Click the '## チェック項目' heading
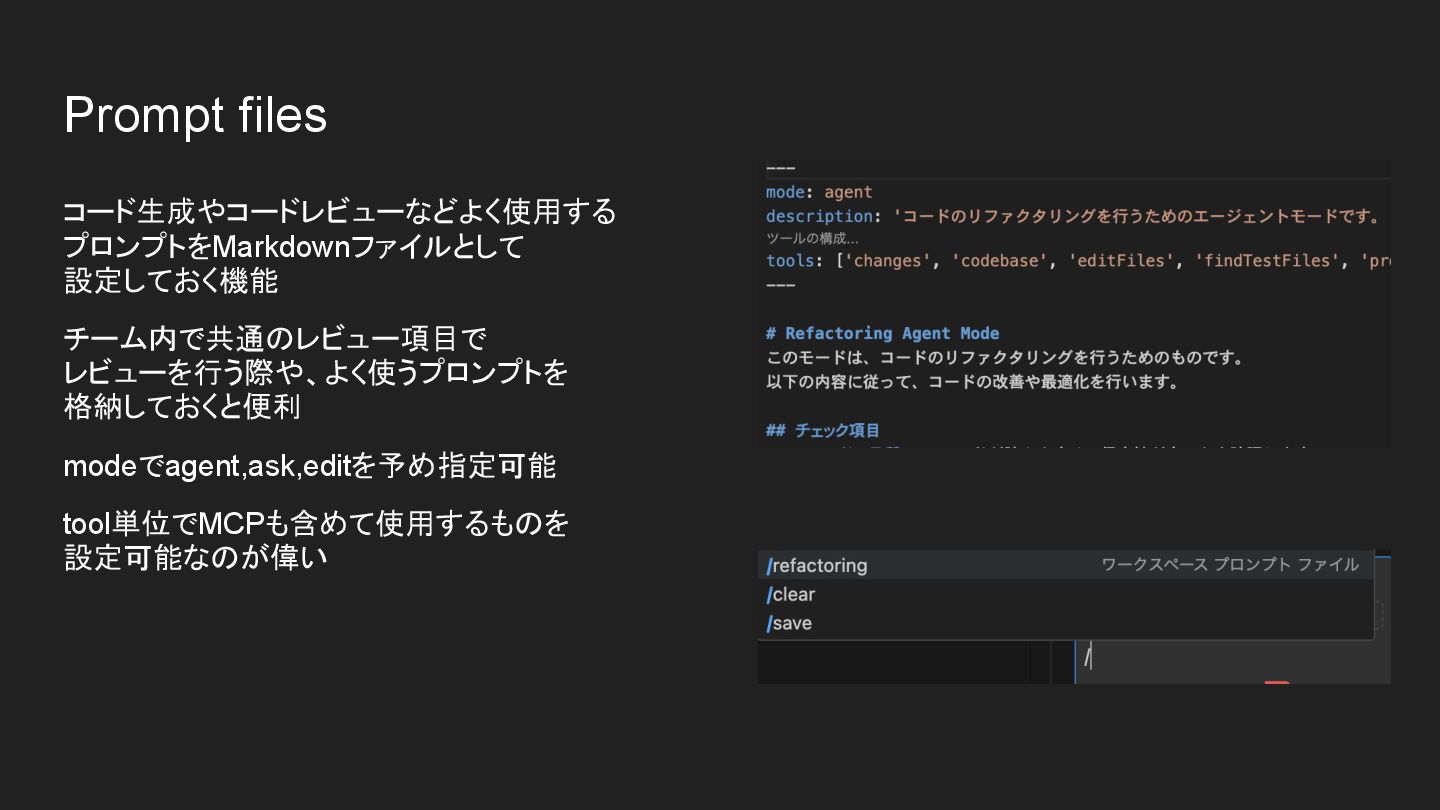The height and width of the screenshot is (810, 1440). point(823,430)
